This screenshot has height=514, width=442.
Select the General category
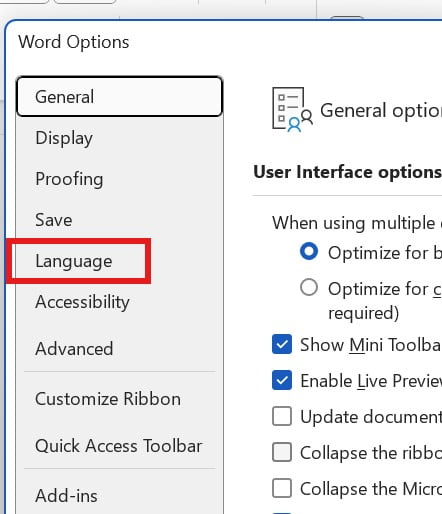point(119,97)
